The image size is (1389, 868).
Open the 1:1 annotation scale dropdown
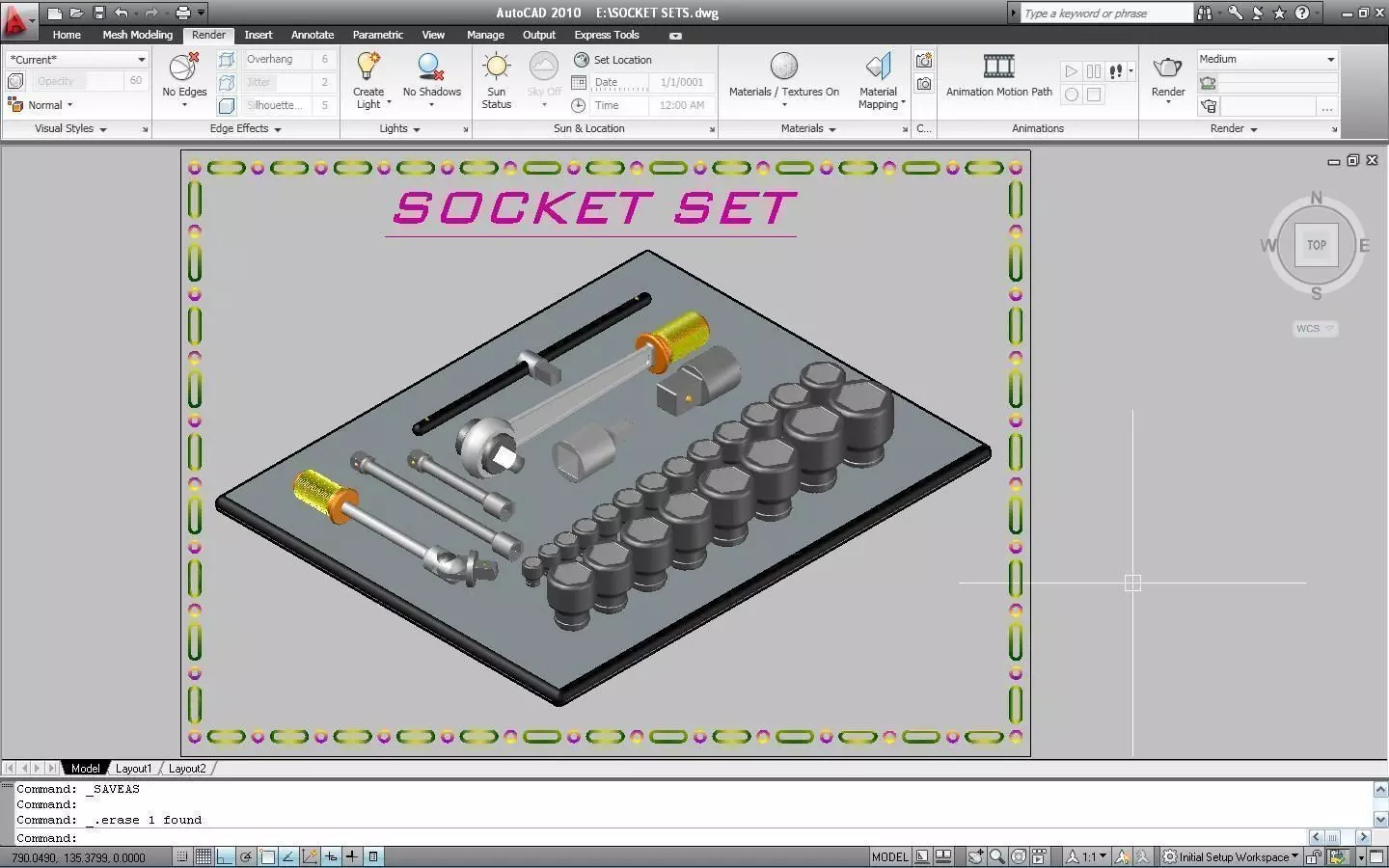pos(1087,856)
